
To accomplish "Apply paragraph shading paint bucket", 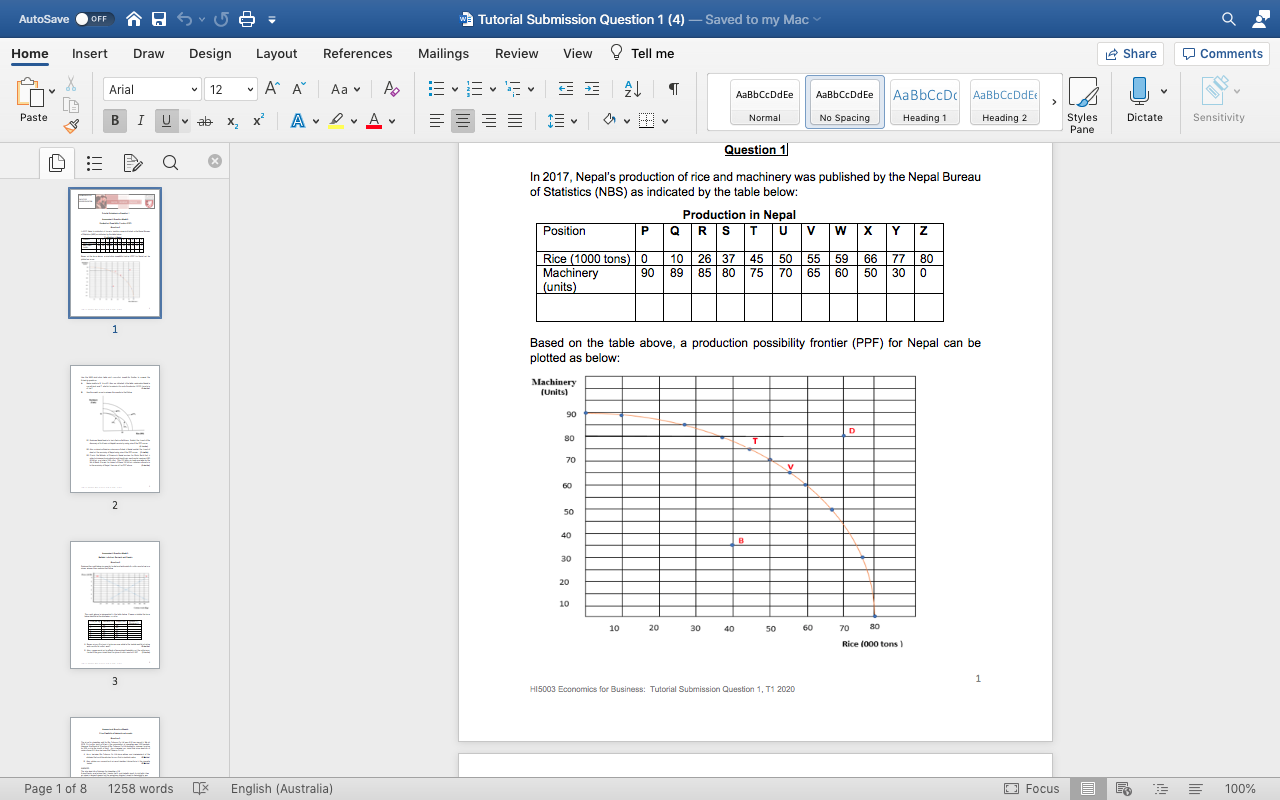I will click(x=609, y=121).
